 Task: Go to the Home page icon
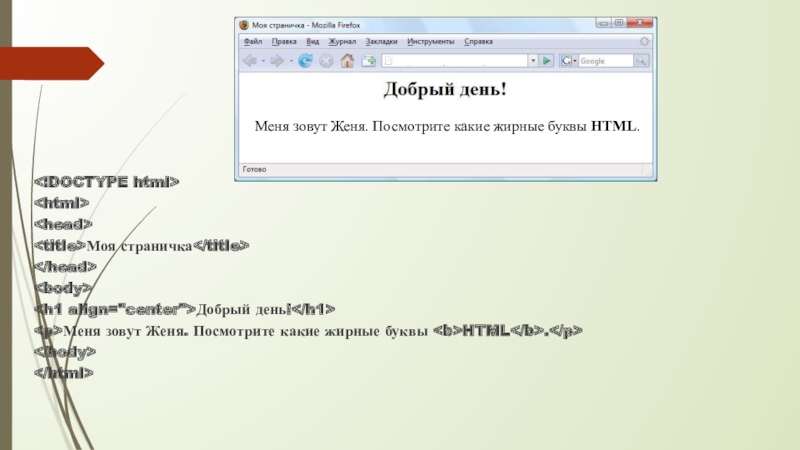point(347,61)
